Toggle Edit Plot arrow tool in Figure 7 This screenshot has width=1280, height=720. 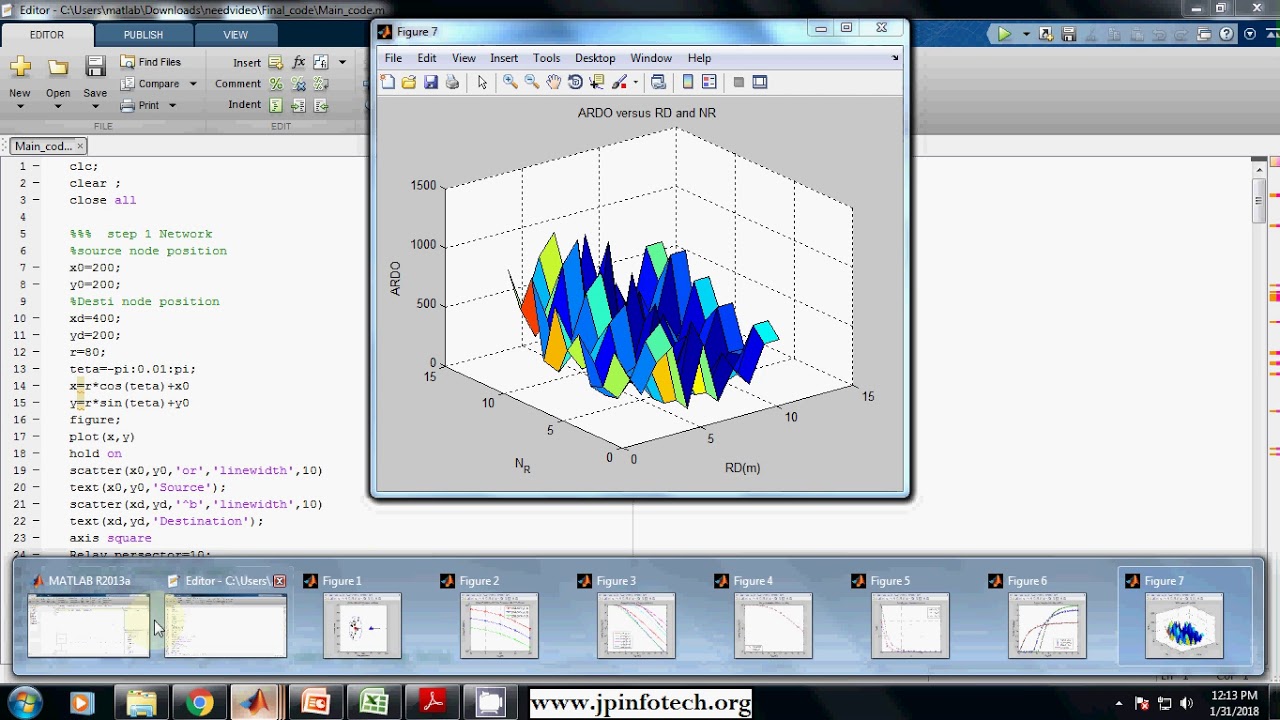[x=482, y=82]
